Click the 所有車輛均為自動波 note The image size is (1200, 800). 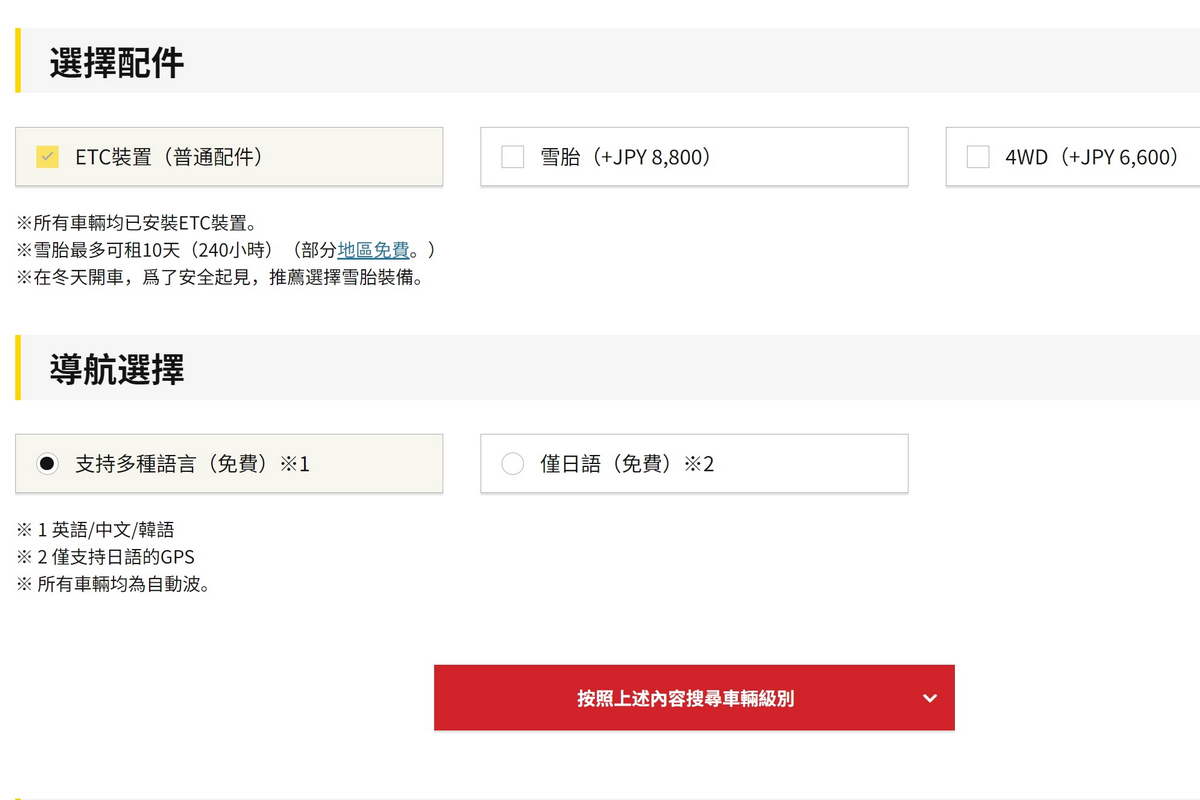click(x=114, y=584)
